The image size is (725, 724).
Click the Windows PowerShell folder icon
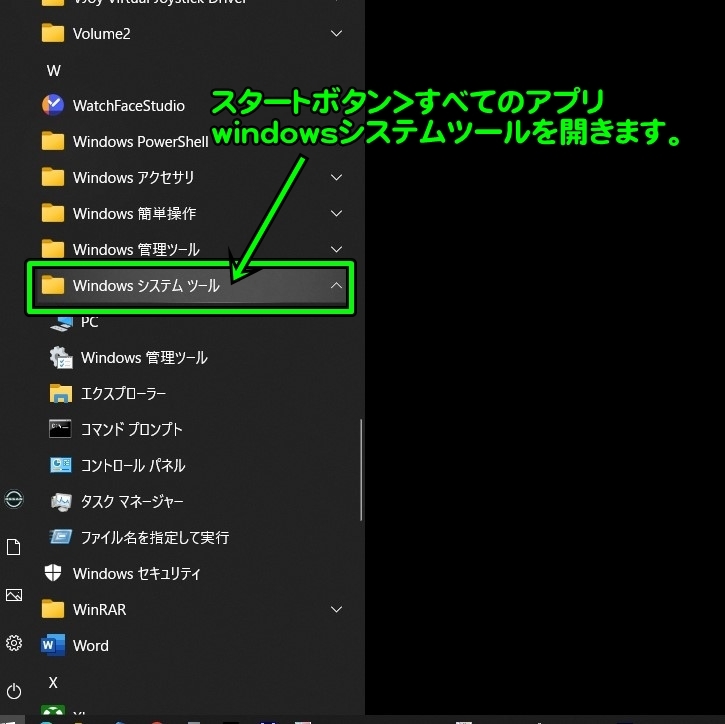(53, 141)
